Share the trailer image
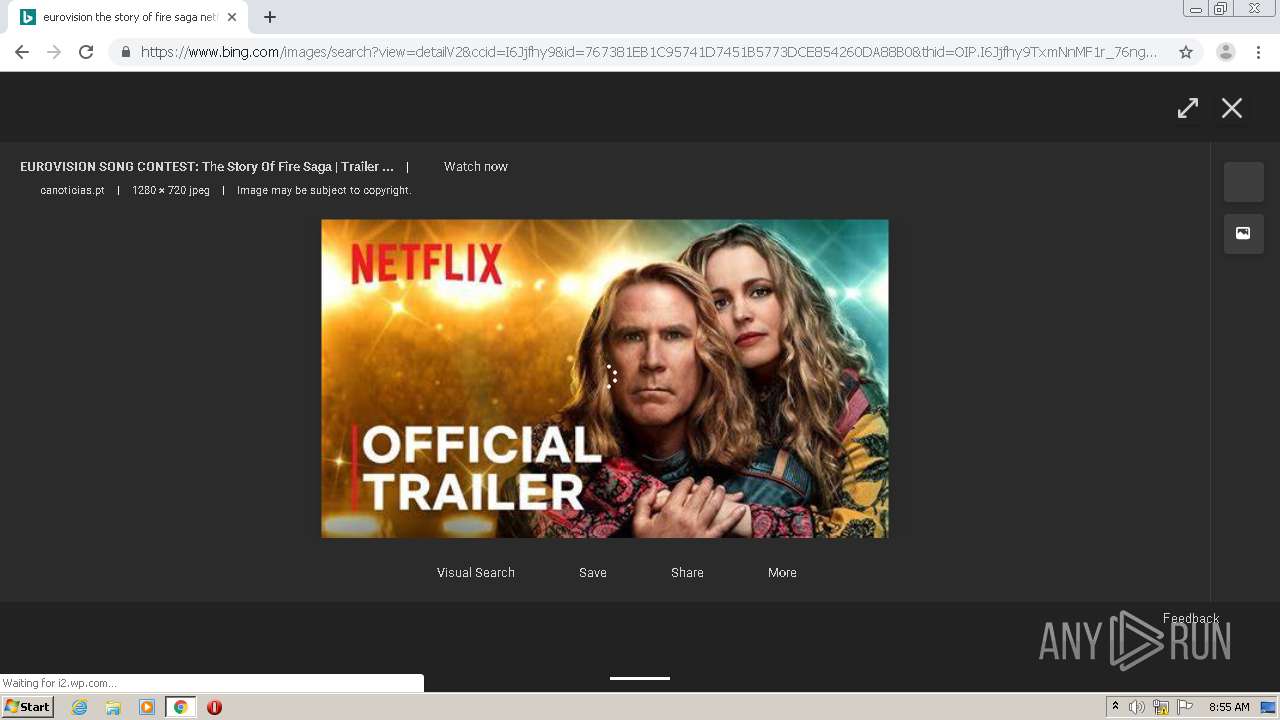Image resolution: width=1280 pixels, height=720 pixels. point(687,573)
